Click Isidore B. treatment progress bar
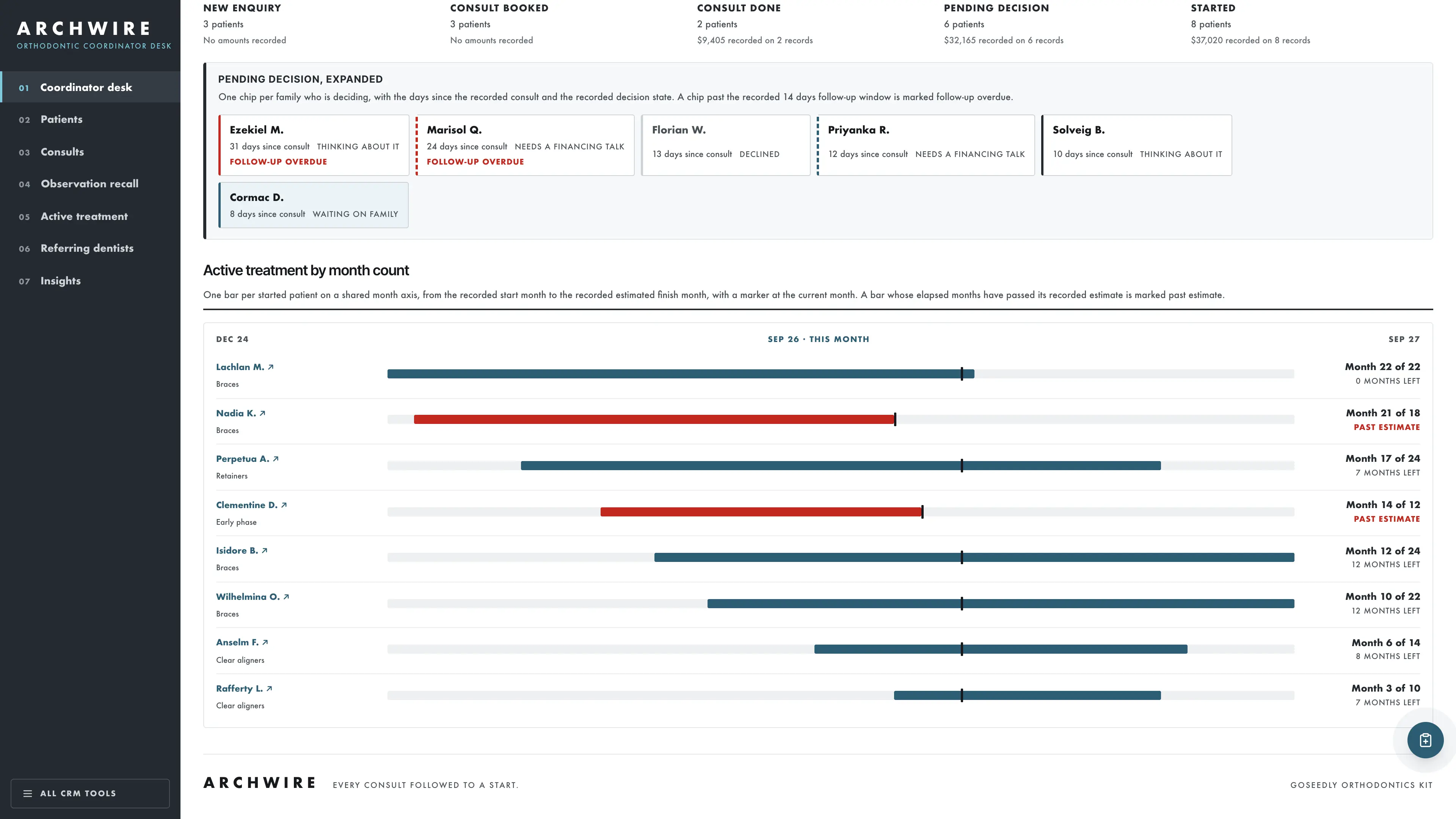1456x819 pixels. click(x=974, y=557)
